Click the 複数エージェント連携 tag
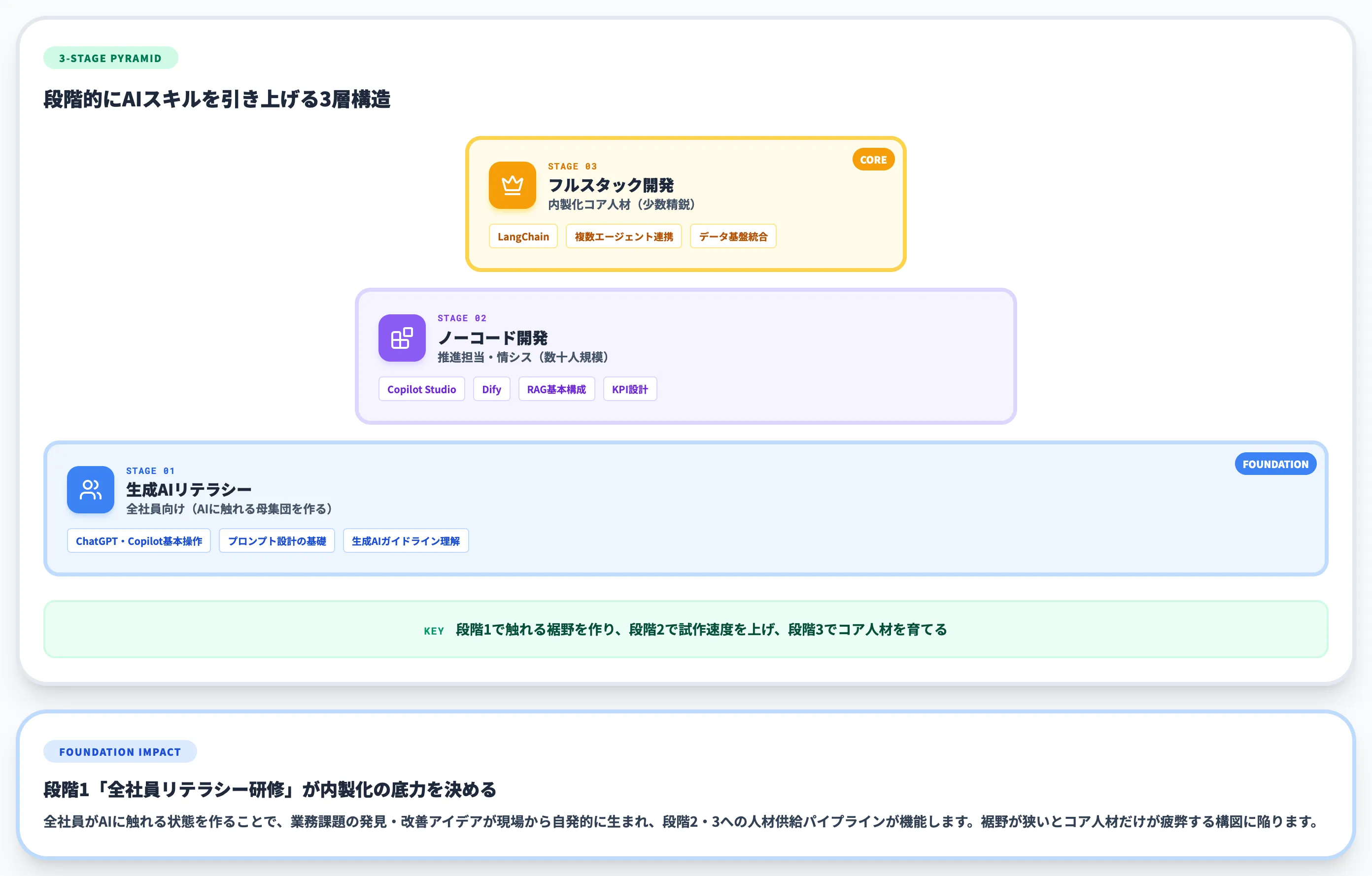Viewport: 1372px width, 876px height. [x=624, y=236]
